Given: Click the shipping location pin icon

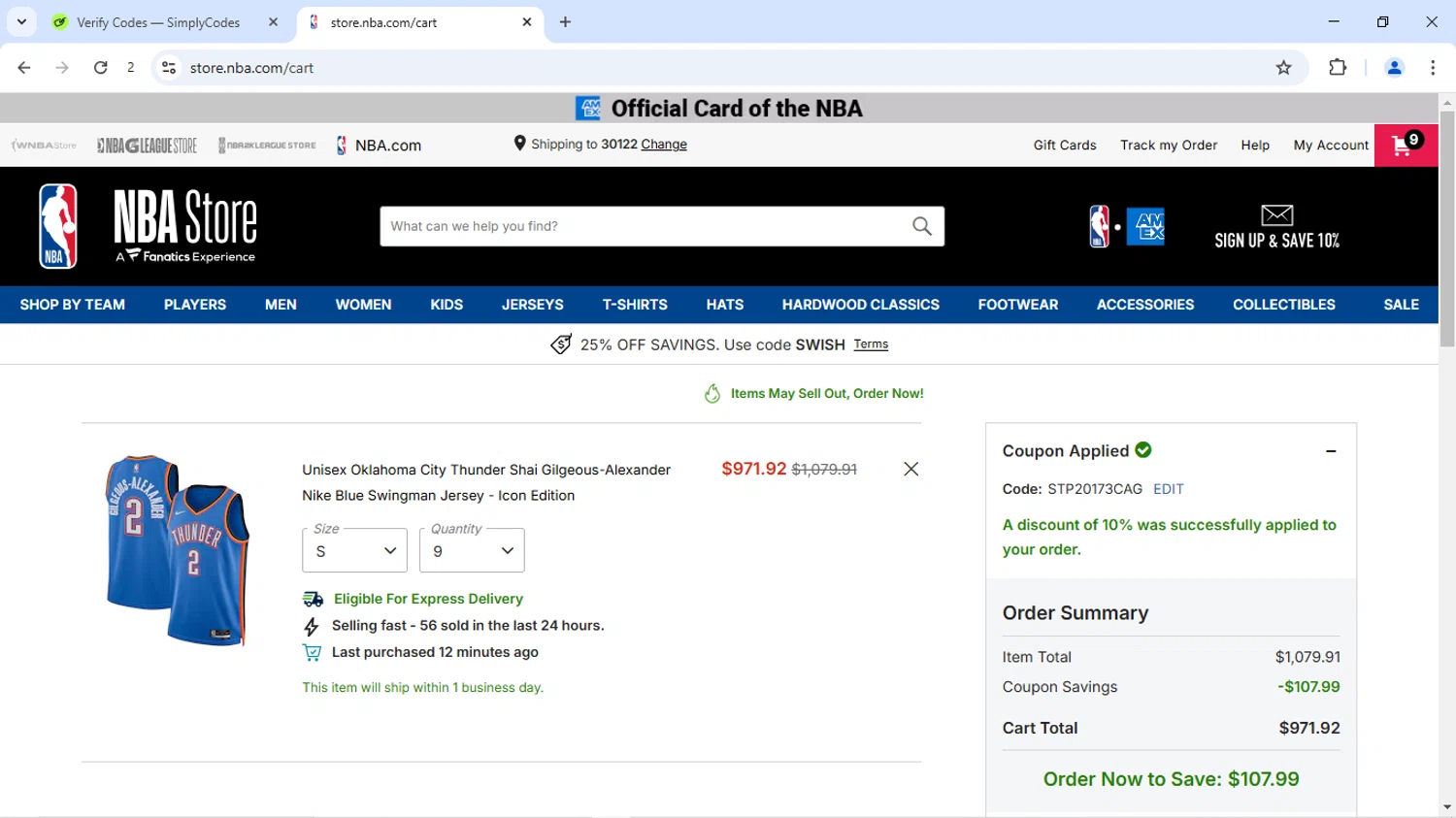Looking at the screenshot, I should pos(519,144).
